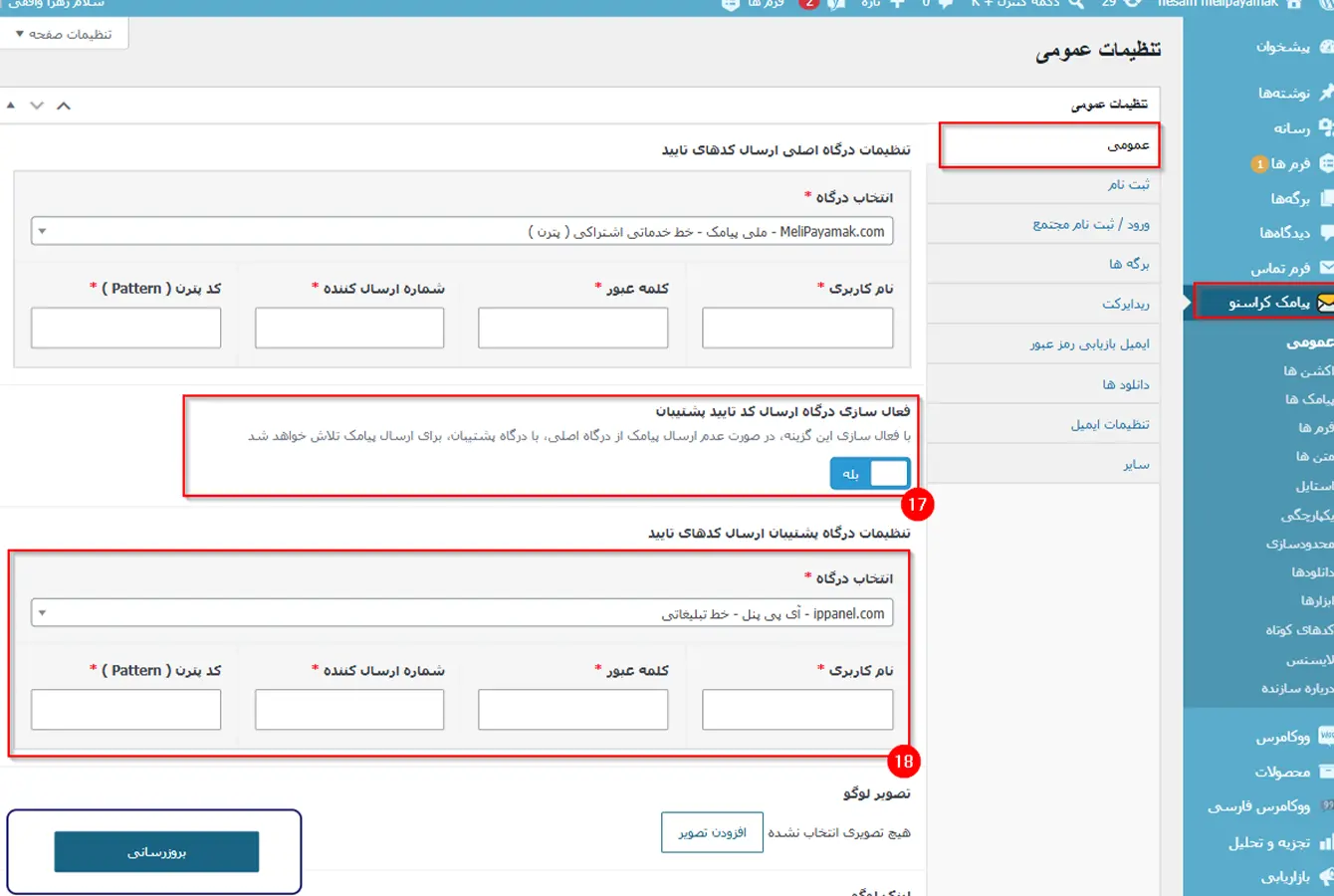Click the بازاریابی megaphone icon
Image resolution: width=1334 pixels, height=896 pixels.
point(1326,876)
